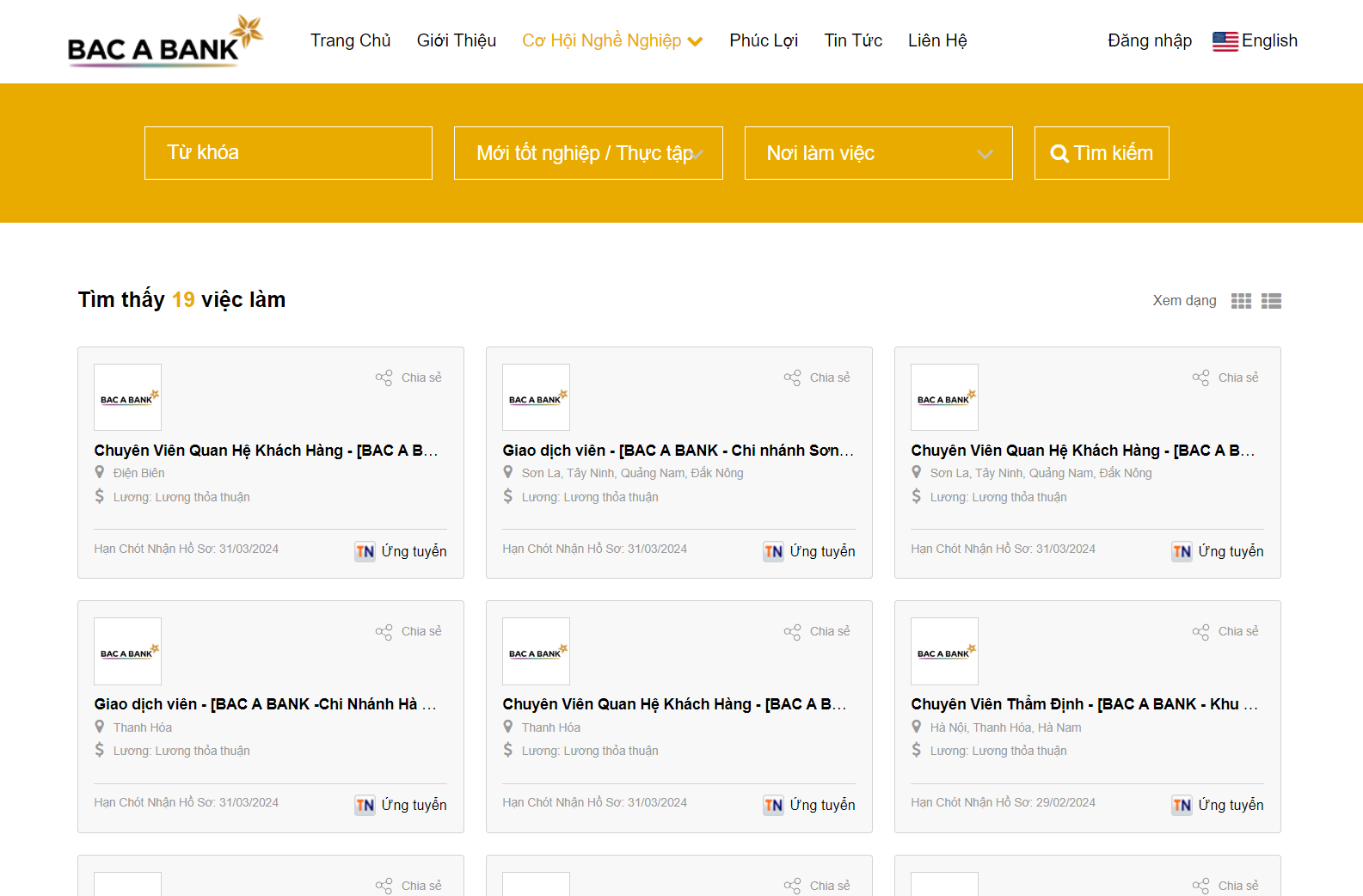This screenshot has height=896, width=1363.
Task: Click the Đăng nhập login link
Action: tap(1150, 40)
